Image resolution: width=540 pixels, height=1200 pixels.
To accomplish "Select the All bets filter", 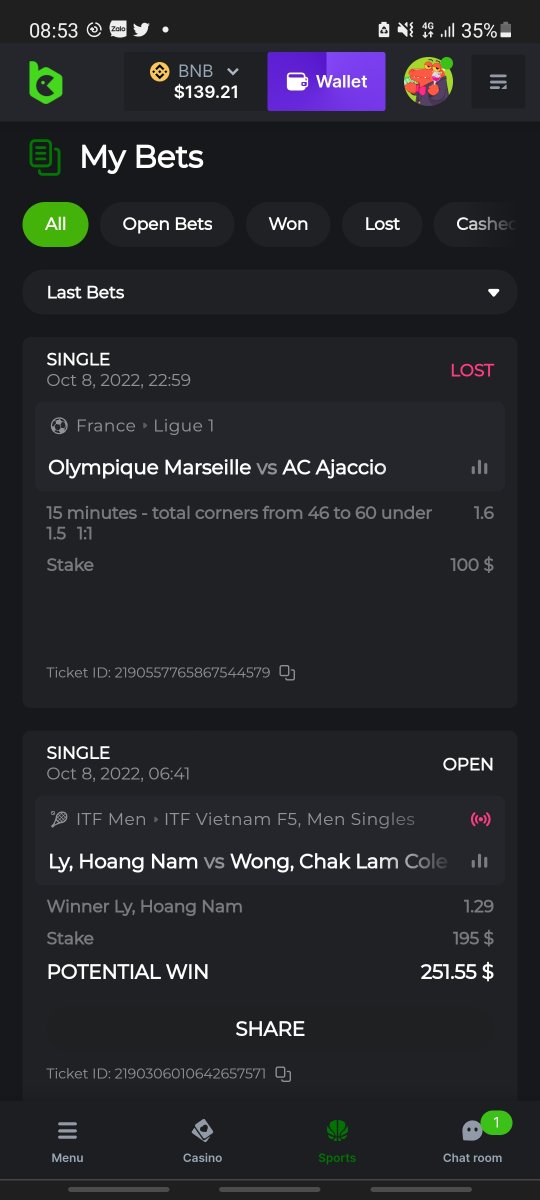I will point(55,224).
